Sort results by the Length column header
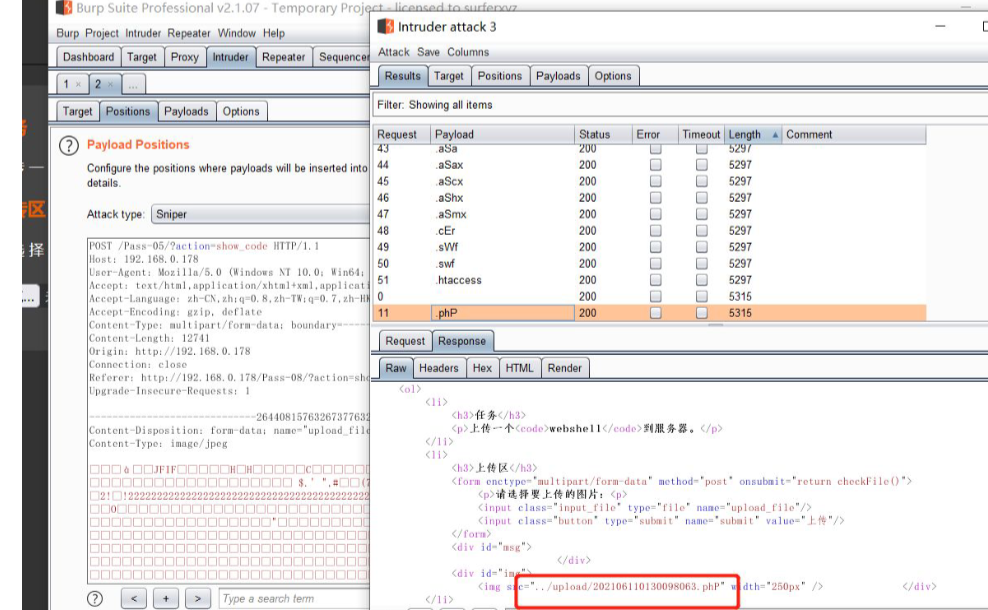This screenshot has height=610, width=988. 744,134
